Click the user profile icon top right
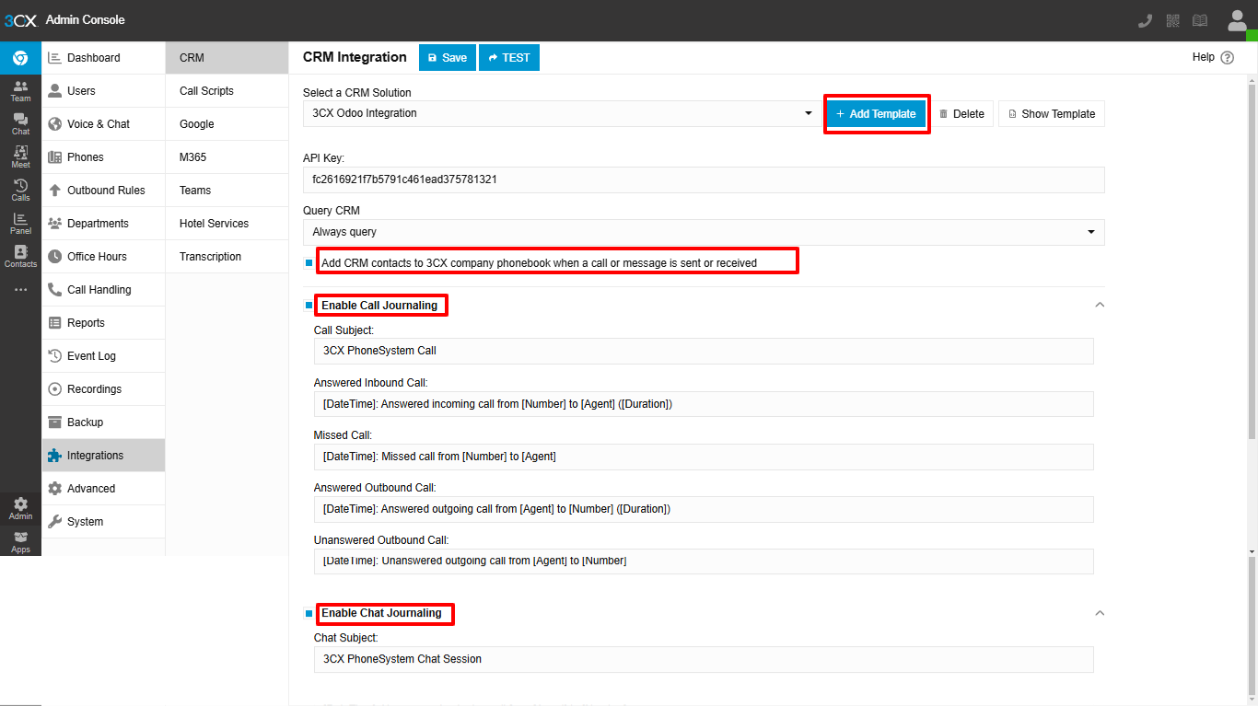Viewport: 1258px width, 706px height. pos(1236,21)
